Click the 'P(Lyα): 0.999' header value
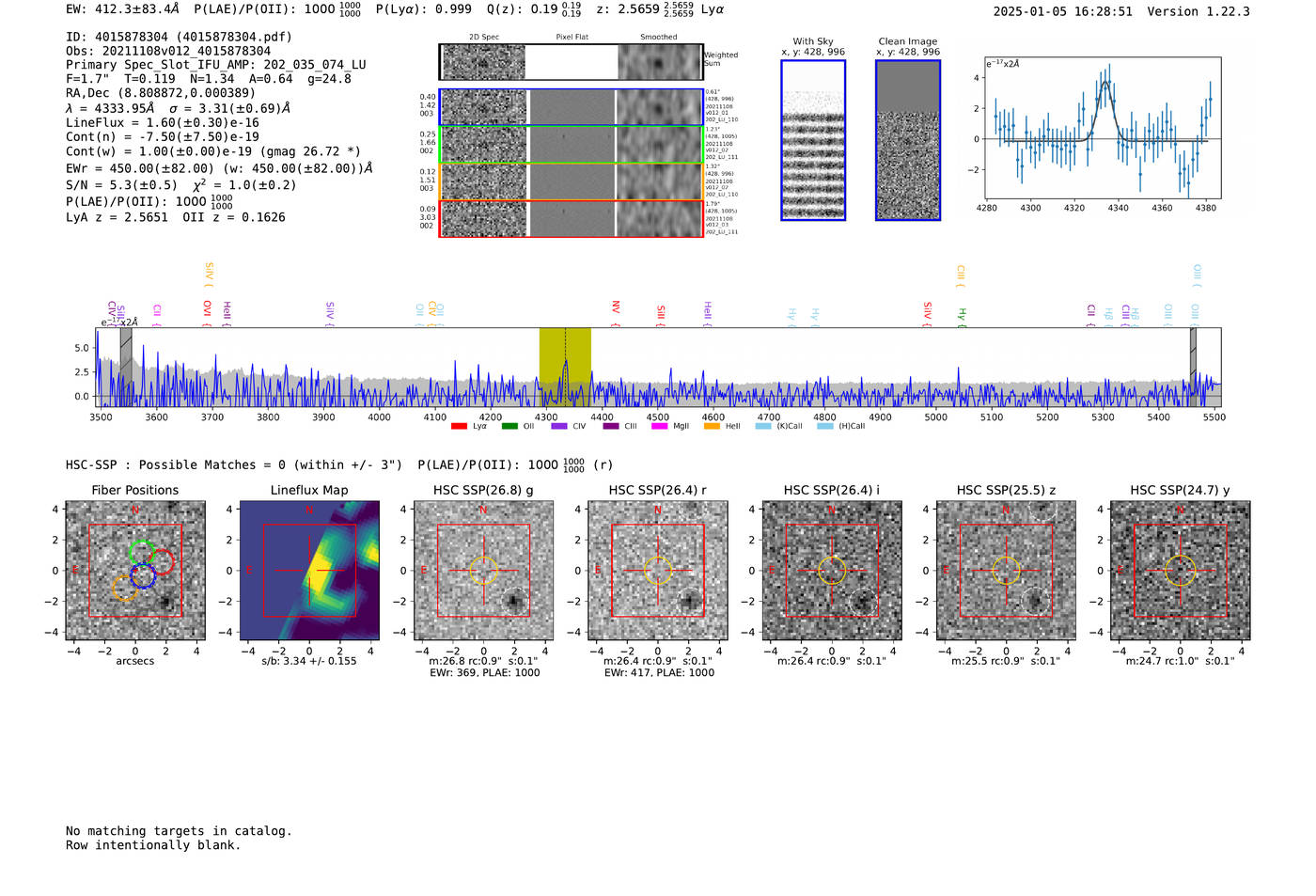Image resolution: width=1316 pixels, height=896 pixels. 424,9
